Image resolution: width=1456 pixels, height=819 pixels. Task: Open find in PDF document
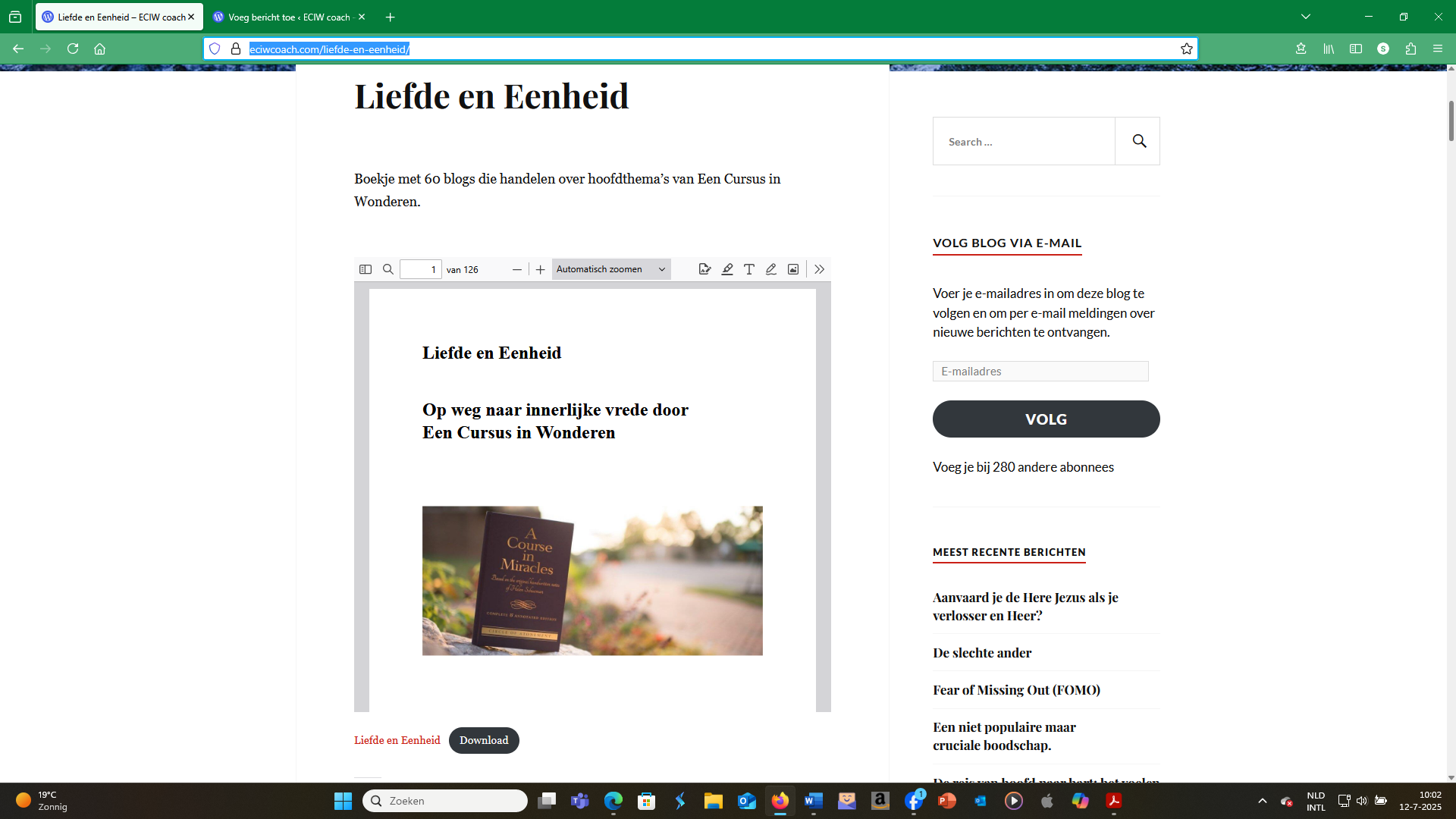(x=388, y=269)
